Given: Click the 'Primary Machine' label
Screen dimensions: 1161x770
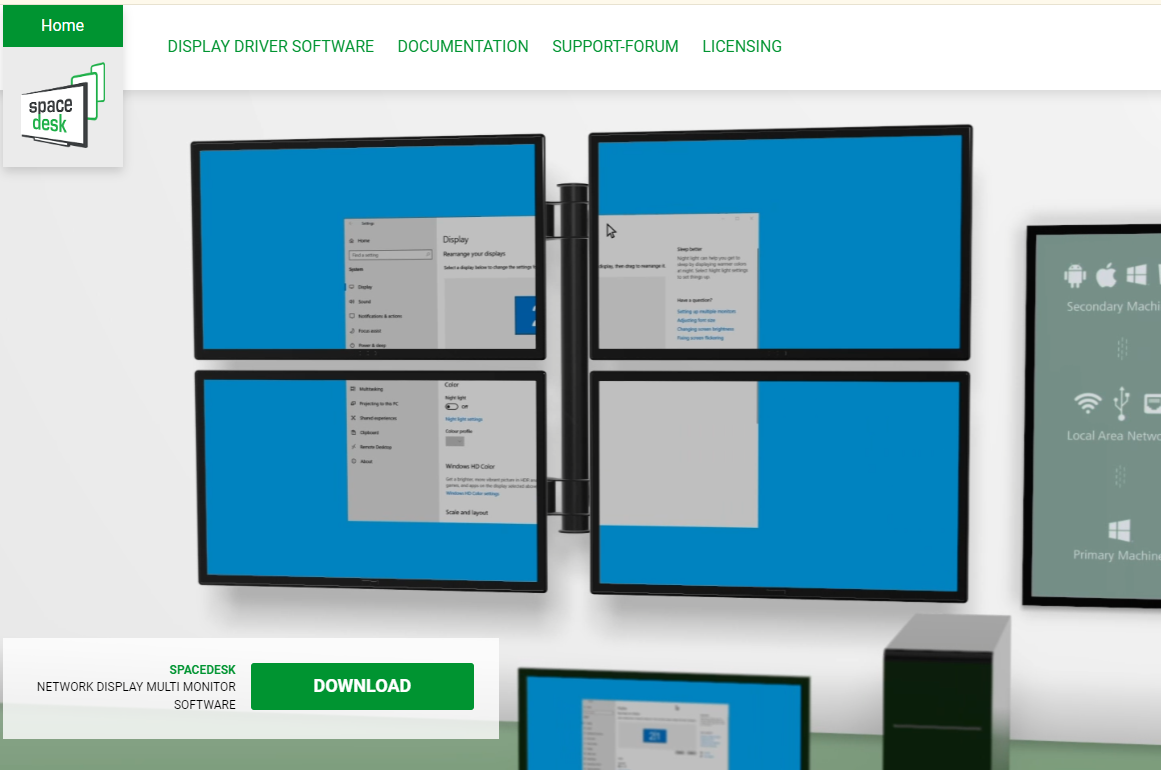Looking at the screenshot, I should click(x=1117, y=555).
